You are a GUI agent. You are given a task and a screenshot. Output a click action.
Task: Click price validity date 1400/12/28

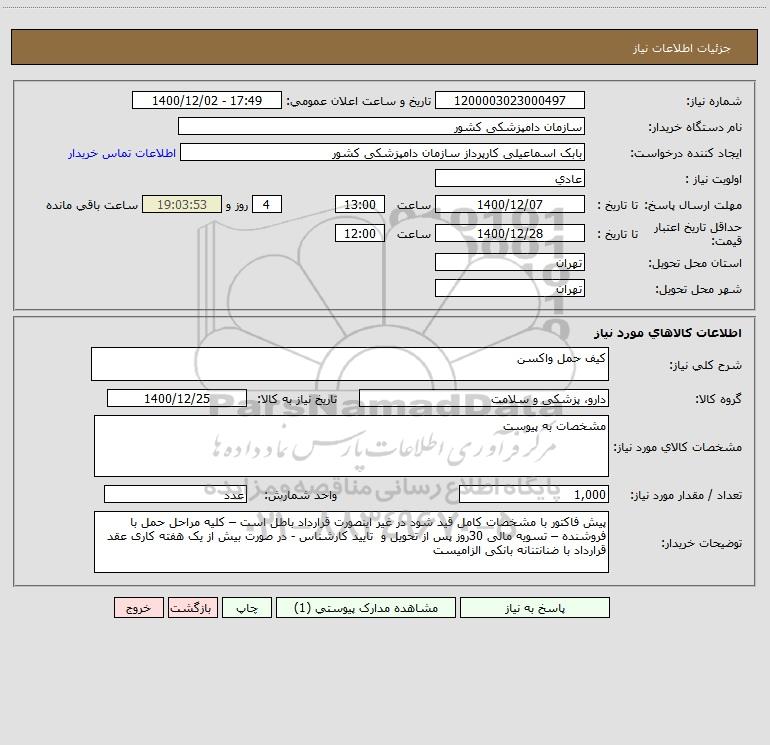click(510, 233)
